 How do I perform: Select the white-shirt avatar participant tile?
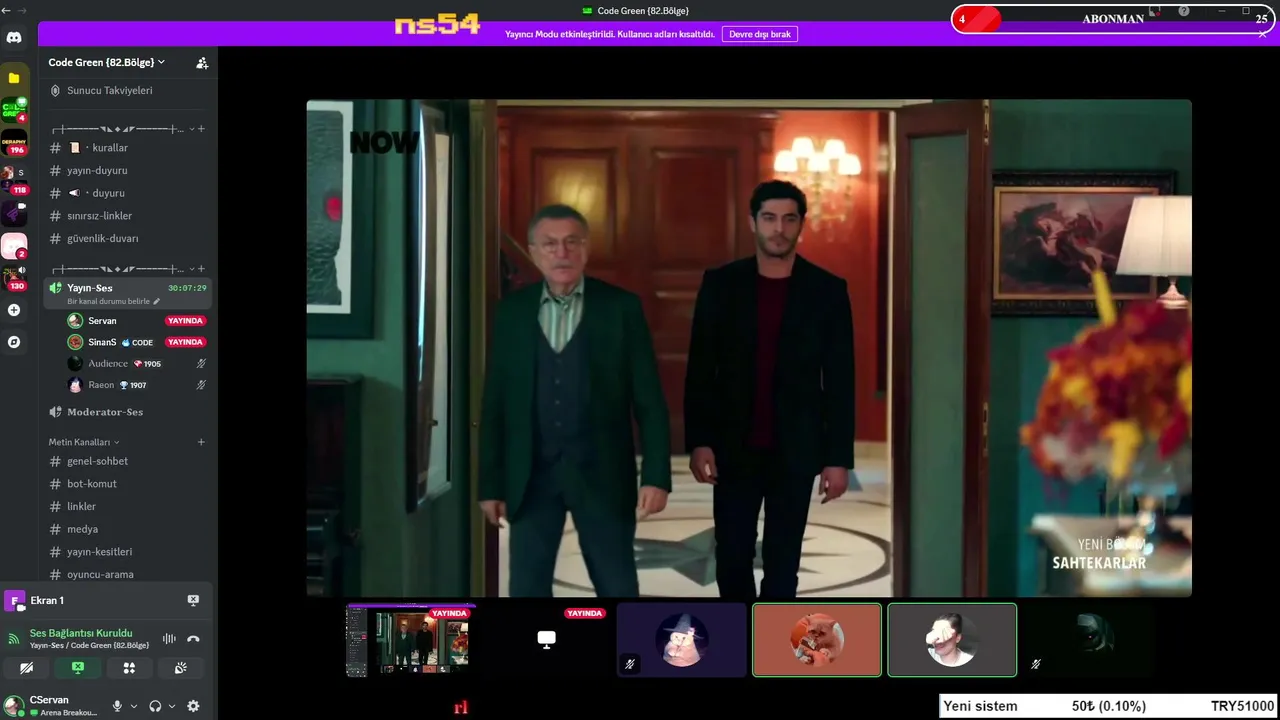952,640
